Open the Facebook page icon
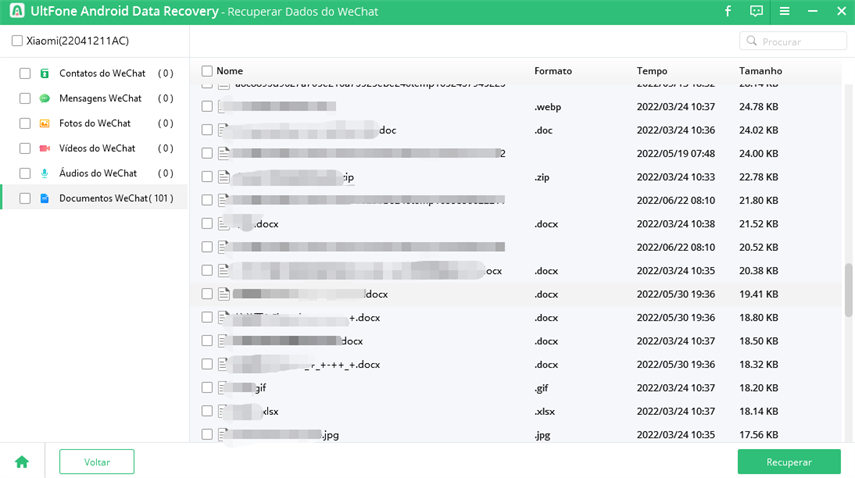The height and width of the screenshot is (478, 855). point(727,12)
